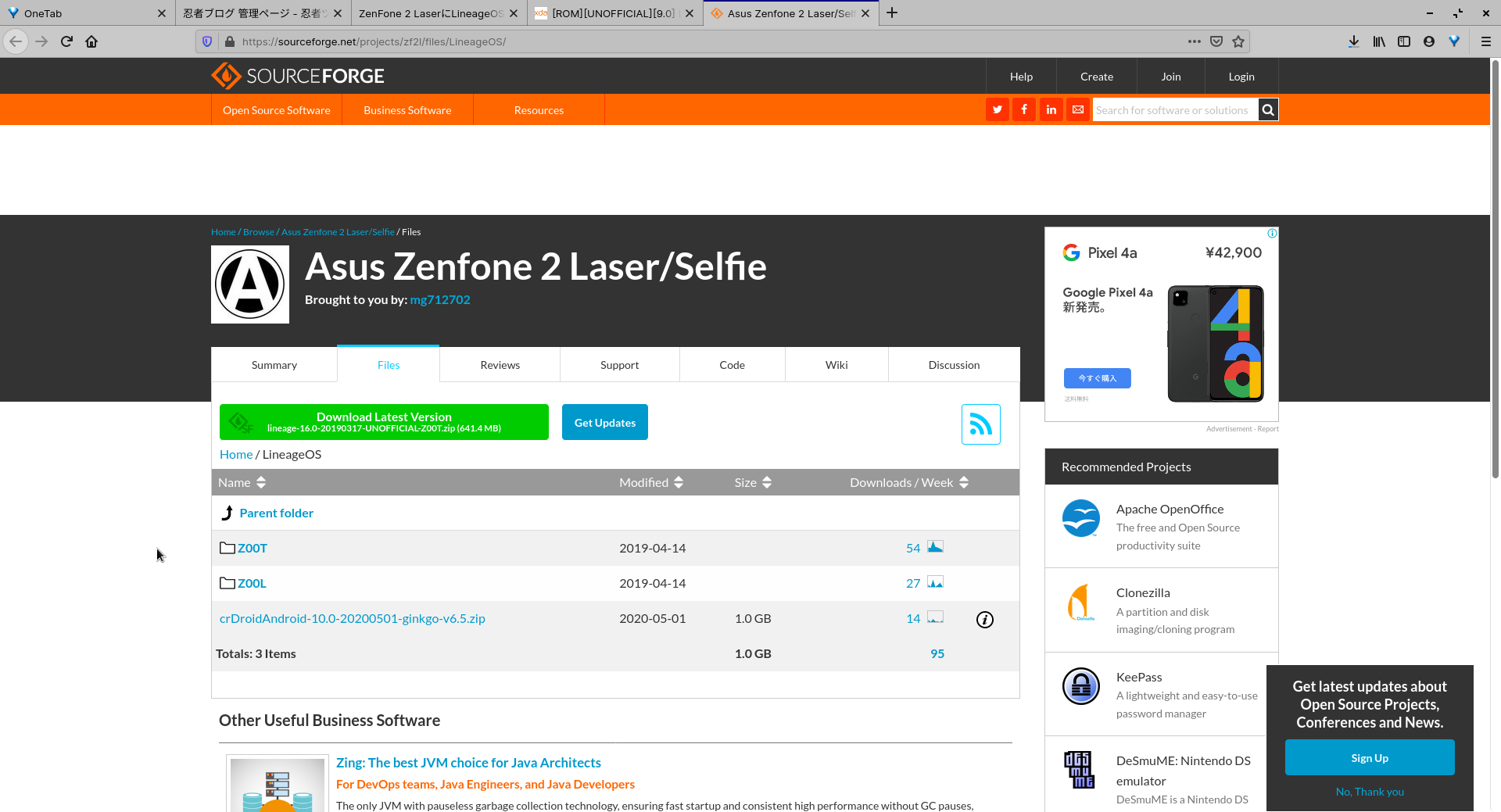Click the Apache OpenOffice project icon
The image size is (1501, 812).
pos(1081,518)
